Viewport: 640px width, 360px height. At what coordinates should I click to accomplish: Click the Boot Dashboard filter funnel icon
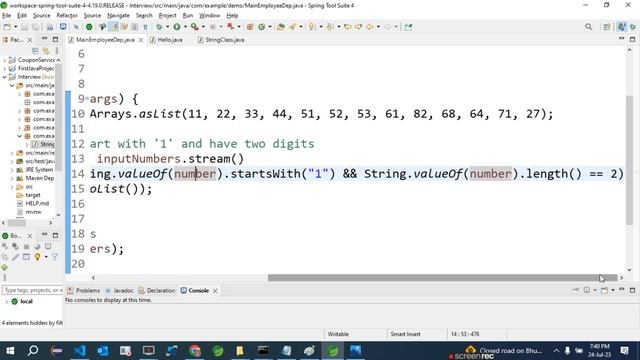pyautogui.click(x=54, y=257)
